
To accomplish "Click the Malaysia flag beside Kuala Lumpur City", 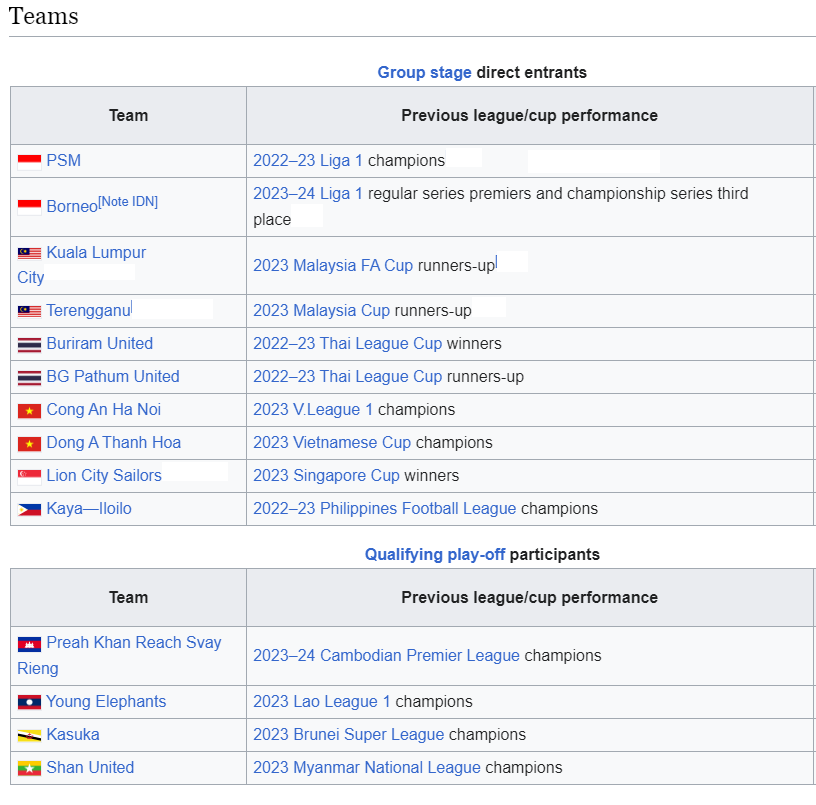I will pyautogui.click(x=29, y=253).
